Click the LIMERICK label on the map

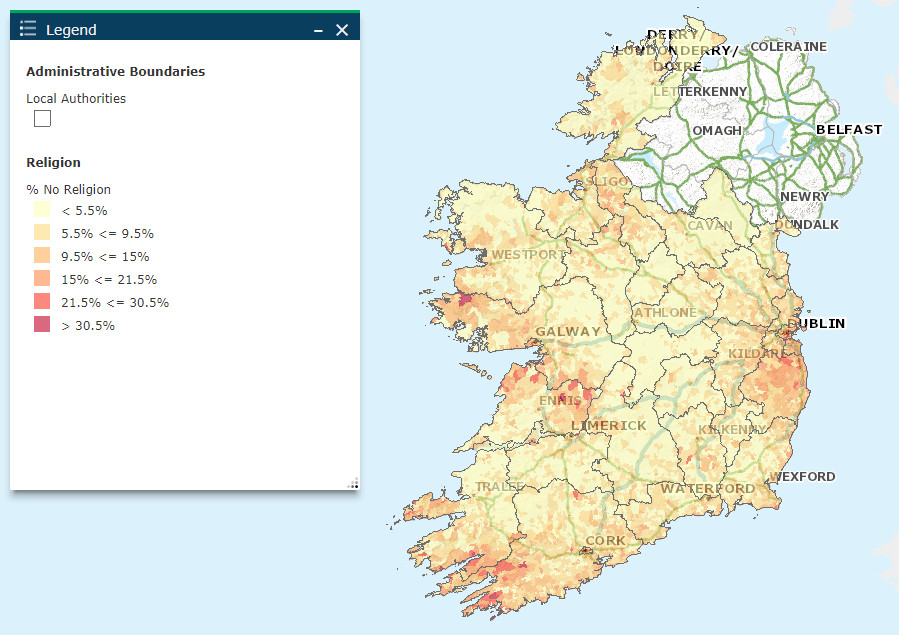(607, 425)
